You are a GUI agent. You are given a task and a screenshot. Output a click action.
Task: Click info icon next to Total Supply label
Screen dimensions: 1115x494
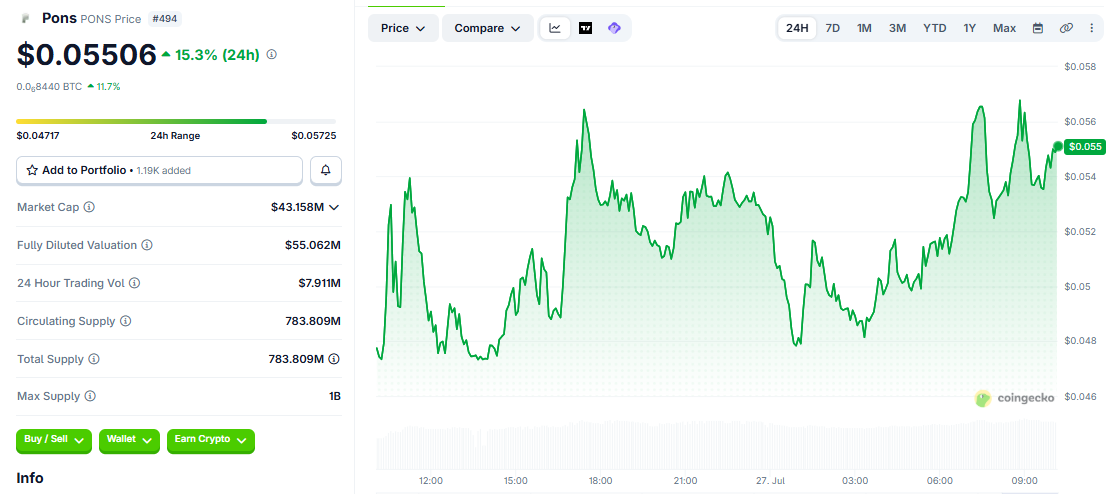pyautogui.click(x=94, y=359)
